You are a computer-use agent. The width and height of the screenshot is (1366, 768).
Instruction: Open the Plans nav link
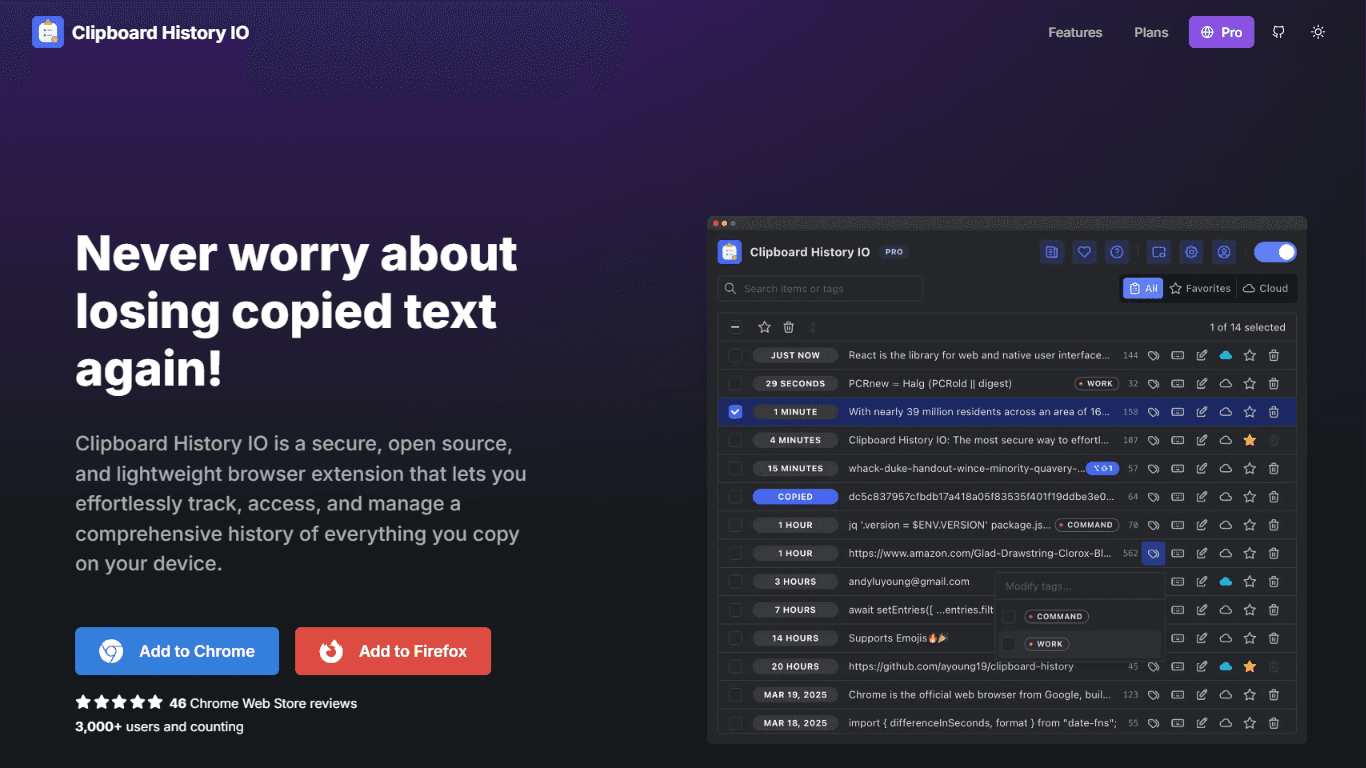pos(1151,32)
